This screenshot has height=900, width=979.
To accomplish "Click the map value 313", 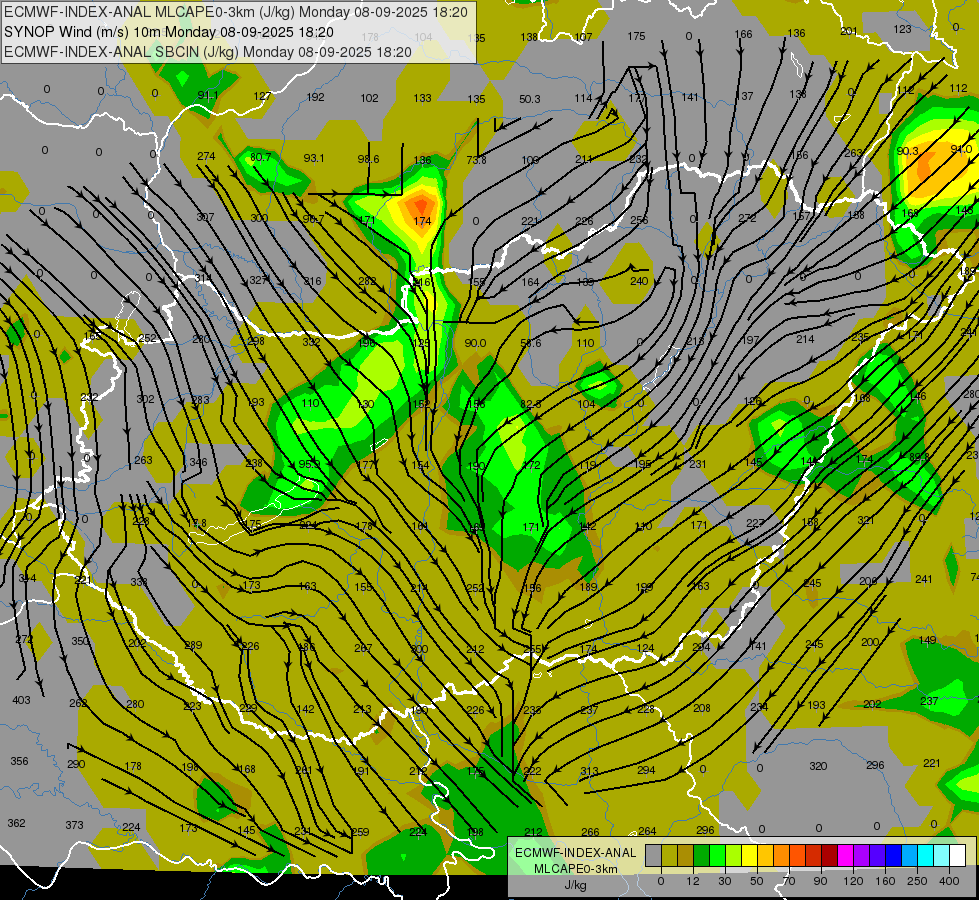I will (589, 771).
